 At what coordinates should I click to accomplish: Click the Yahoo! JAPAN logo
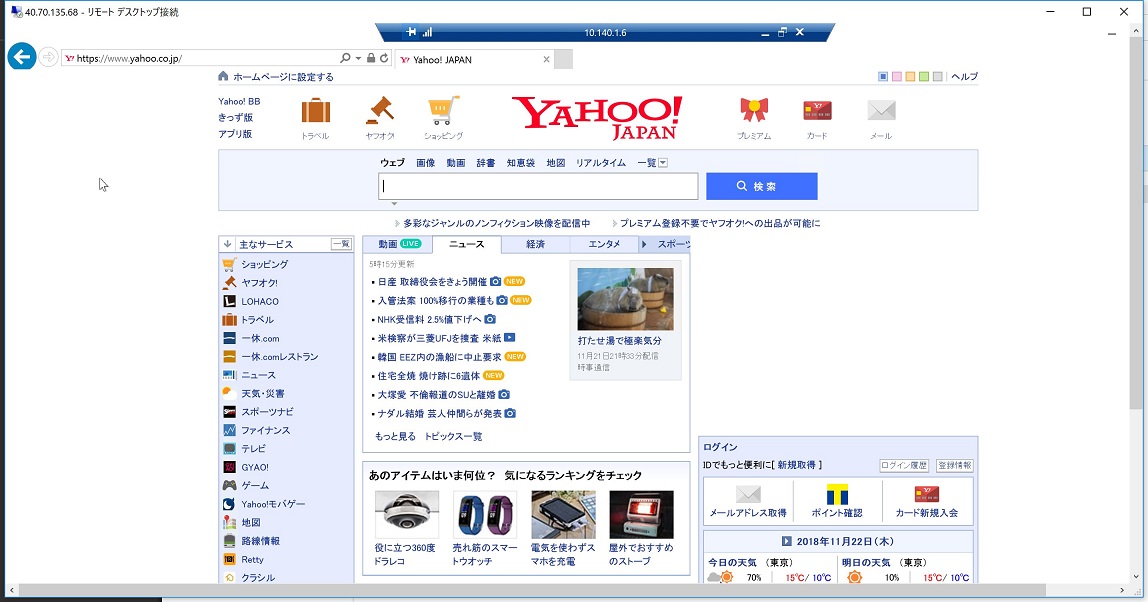click(x=597, y=117)
